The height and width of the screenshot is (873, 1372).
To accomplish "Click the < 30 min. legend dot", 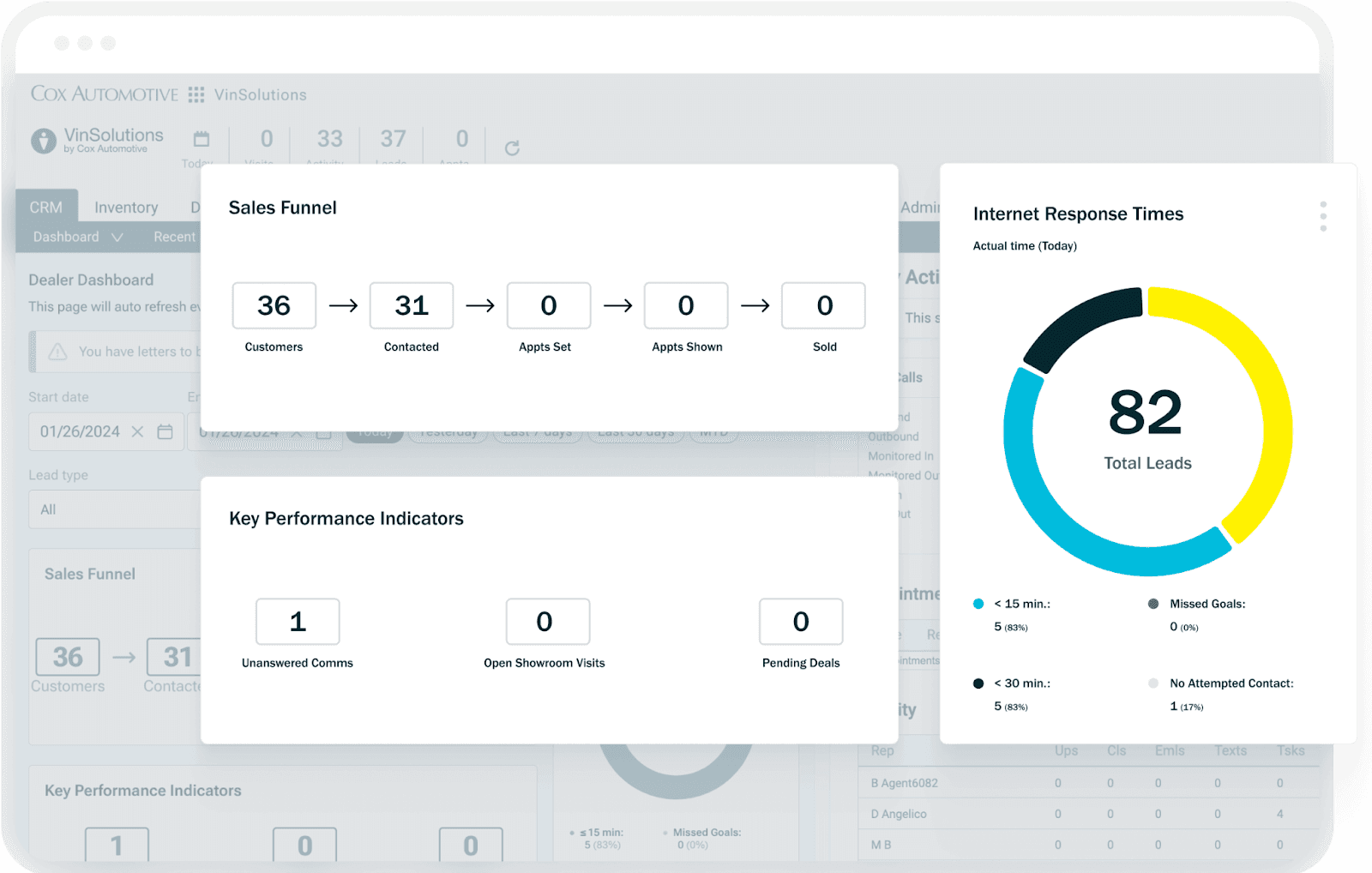I will [x=978, y=683].
